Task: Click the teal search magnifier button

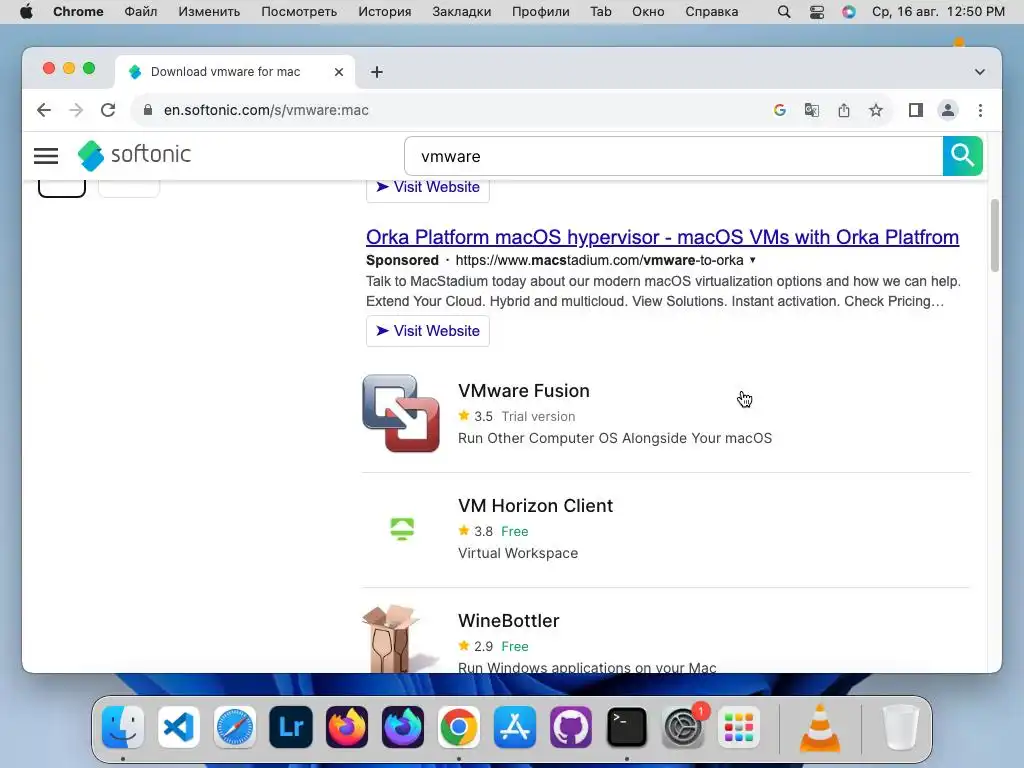Action: pos(962,156)
